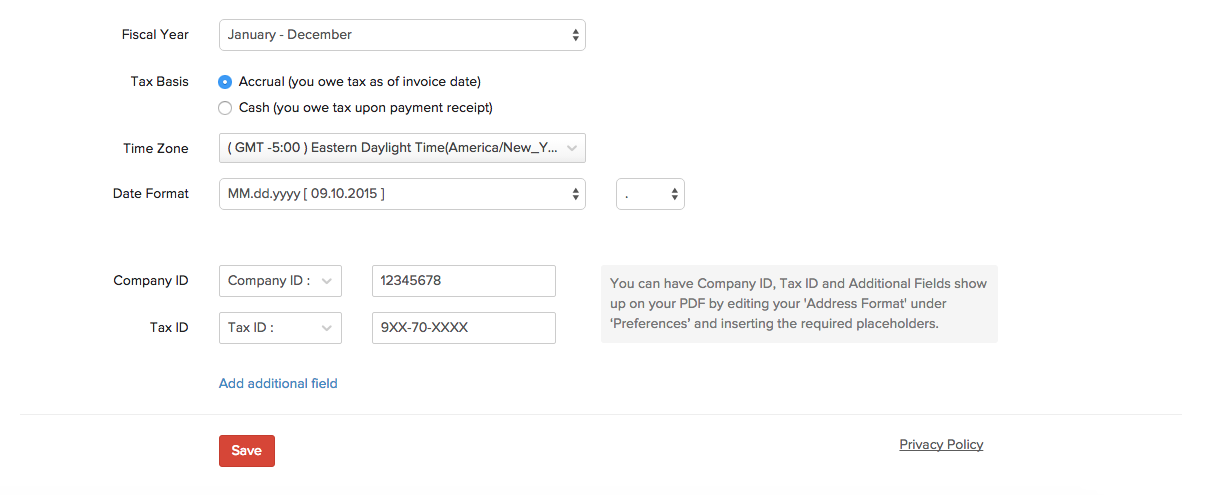Screen dimensions: 1213x495
Task: Select the Cash tax basis option
Action: click(x=225, y=108)
